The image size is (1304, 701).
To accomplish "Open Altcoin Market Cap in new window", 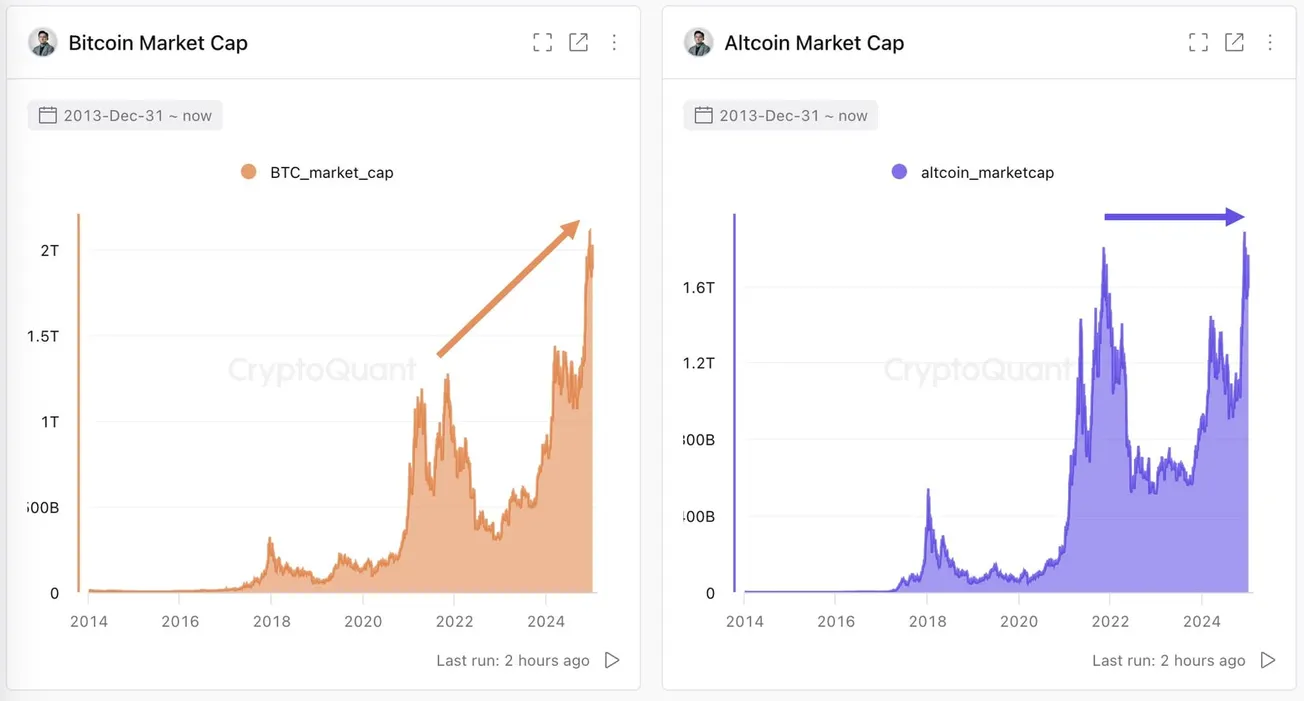I will (1234, 42).
